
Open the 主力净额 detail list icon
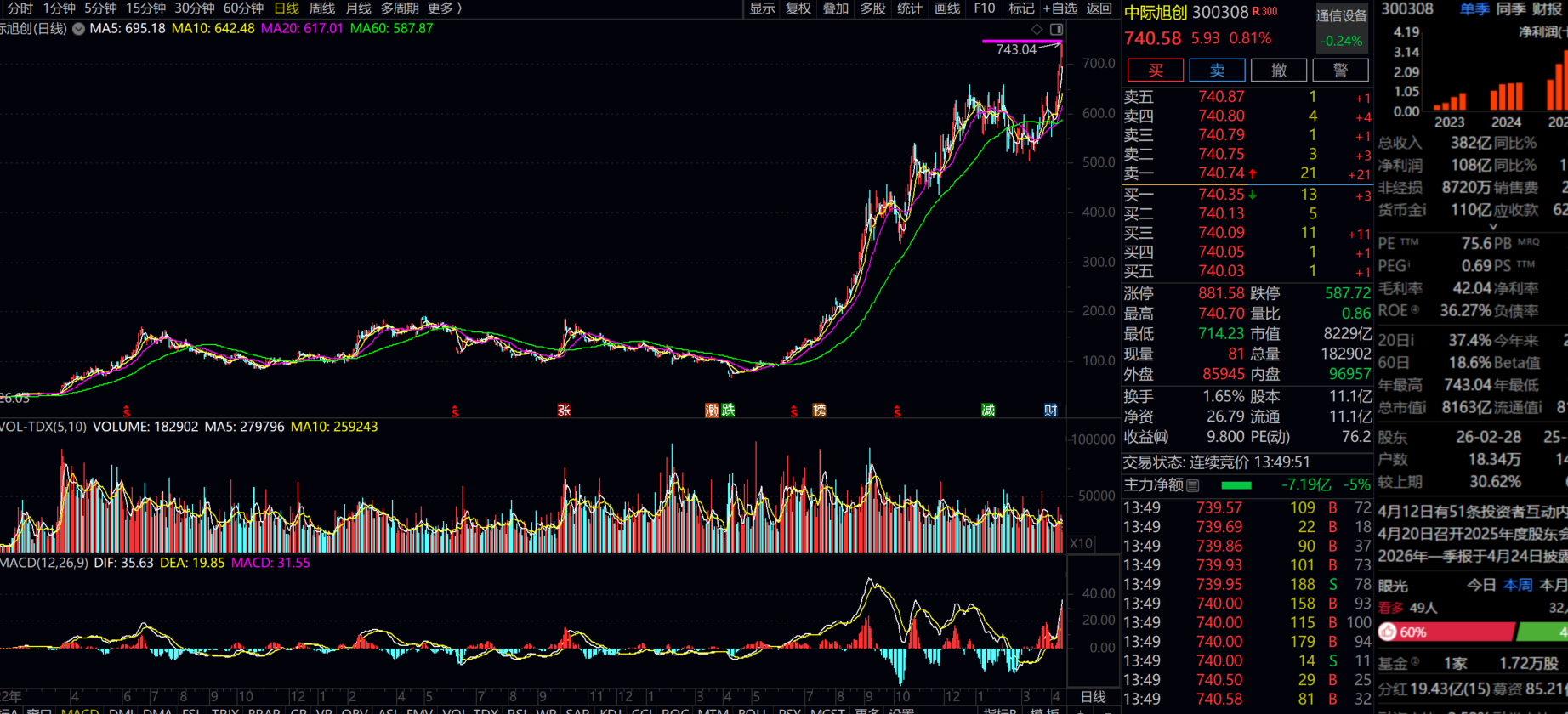click(x=1193, y=485)
